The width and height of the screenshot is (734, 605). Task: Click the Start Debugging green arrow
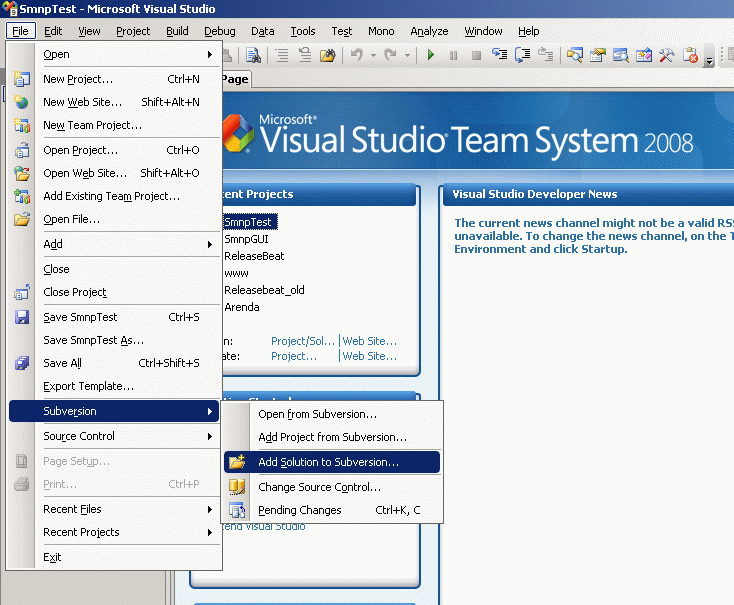431,55
